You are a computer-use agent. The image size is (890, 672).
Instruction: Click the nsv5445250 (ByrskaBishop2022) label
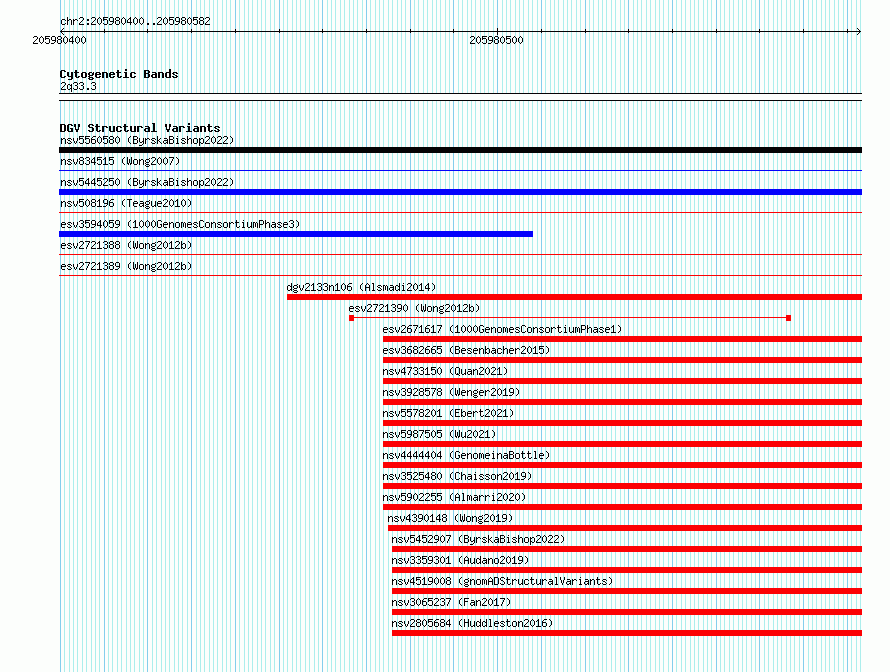coord(147,182)
